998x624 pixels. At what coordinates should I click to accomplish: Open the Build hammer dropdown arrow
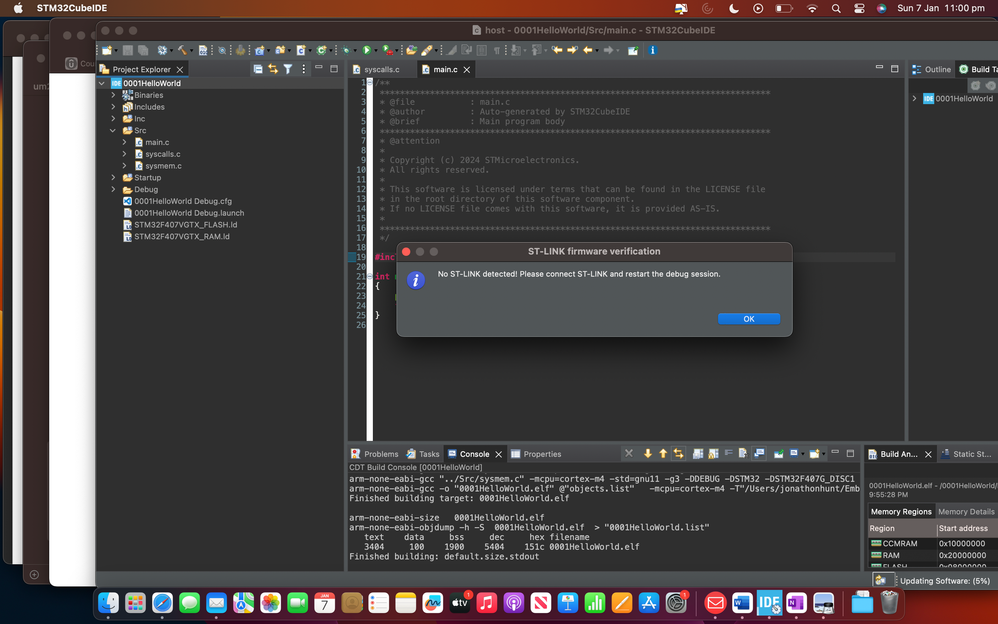[x=192, y=51]
